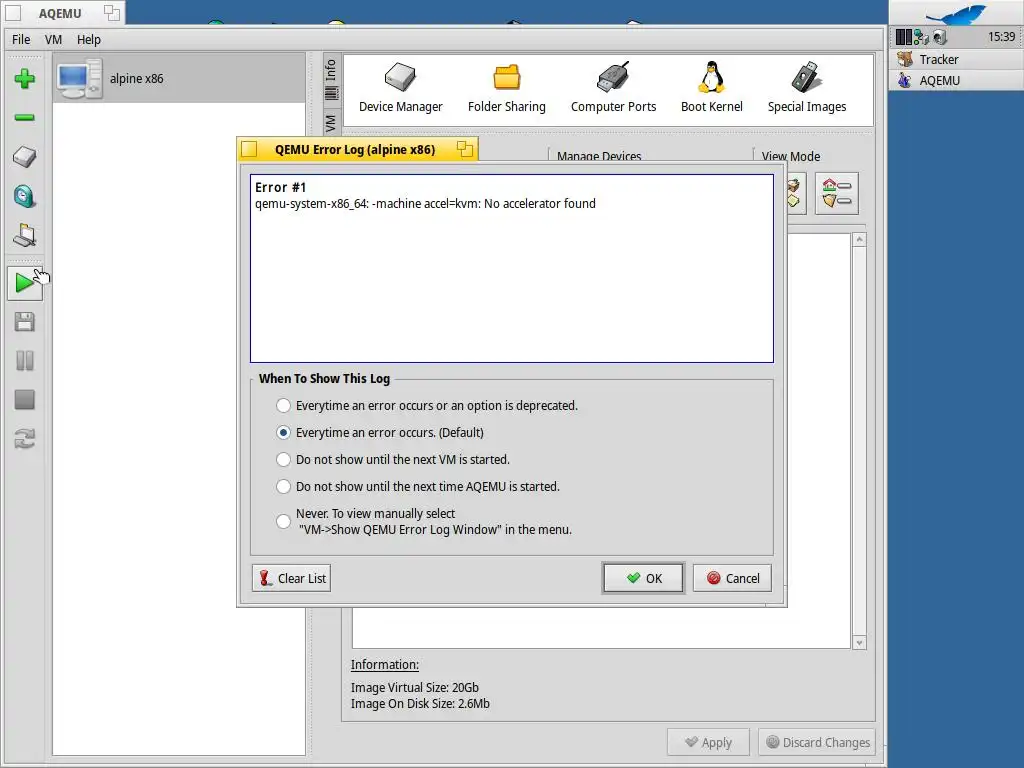Select Do not show until next VM started

pyautogui.click(x=283, y=460)
